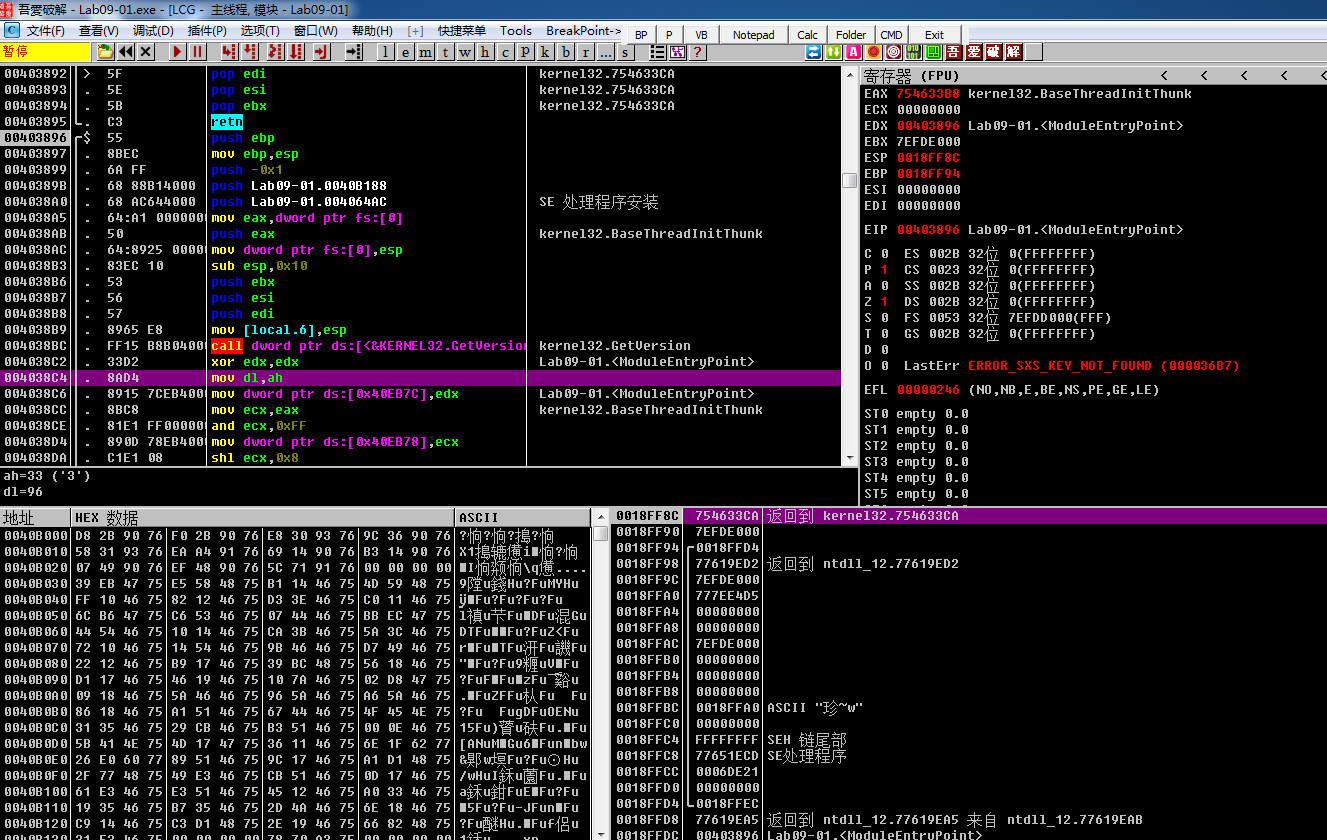This screenshot has width=1327, height=840.
Task: Open the 帮助(H) menu
Action: (x=372, y=31)
